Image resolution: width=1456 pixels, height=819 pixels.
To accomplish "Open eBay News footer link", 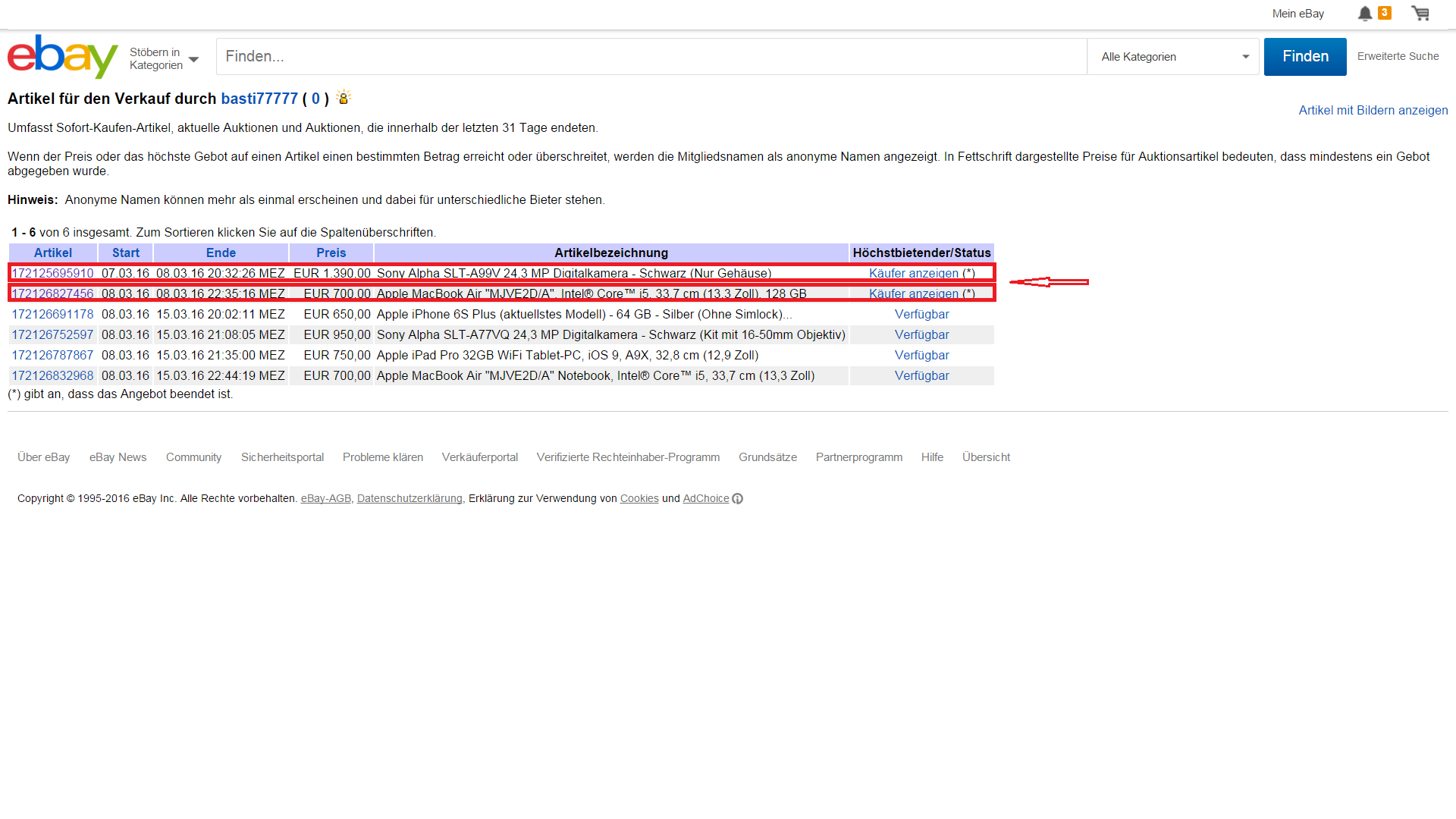I will [118, 457].
